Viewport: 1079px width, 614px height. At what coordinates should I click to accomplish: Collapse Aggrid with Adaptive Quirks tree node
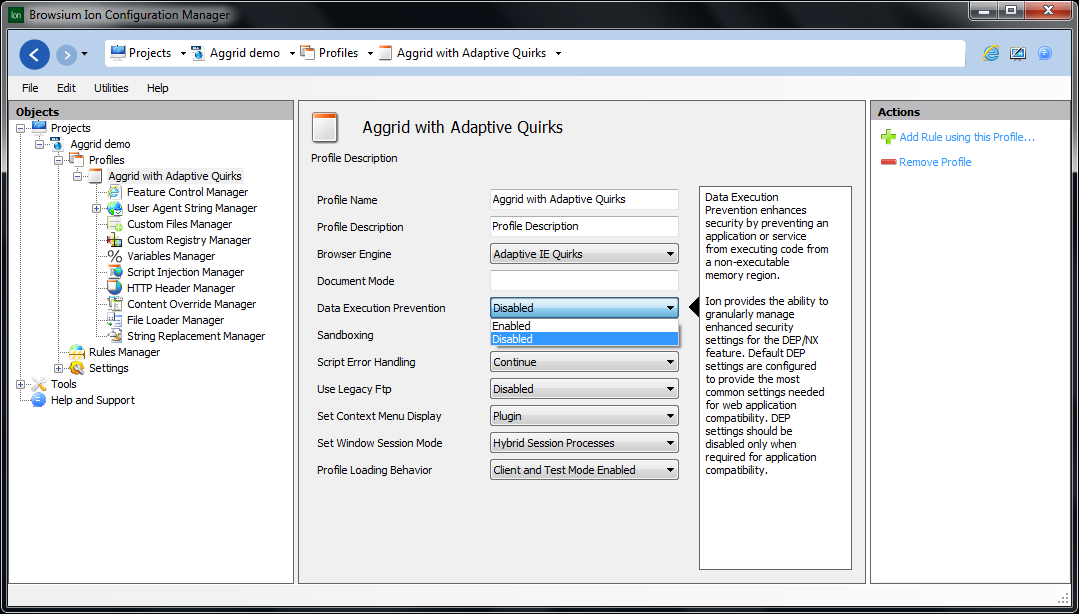(77, 176)
